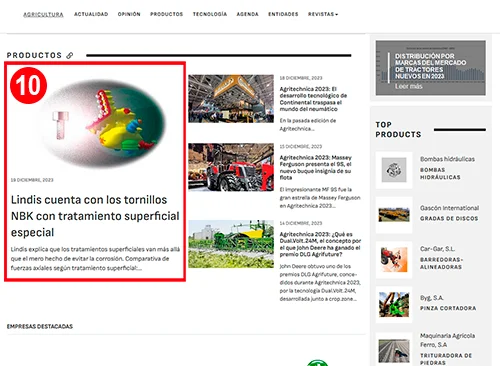Screen dimensions: 500x366
Task: Open the Bombas hidráulicas product thumbnail
Action: pyautogui.click(x=394, y=170)
